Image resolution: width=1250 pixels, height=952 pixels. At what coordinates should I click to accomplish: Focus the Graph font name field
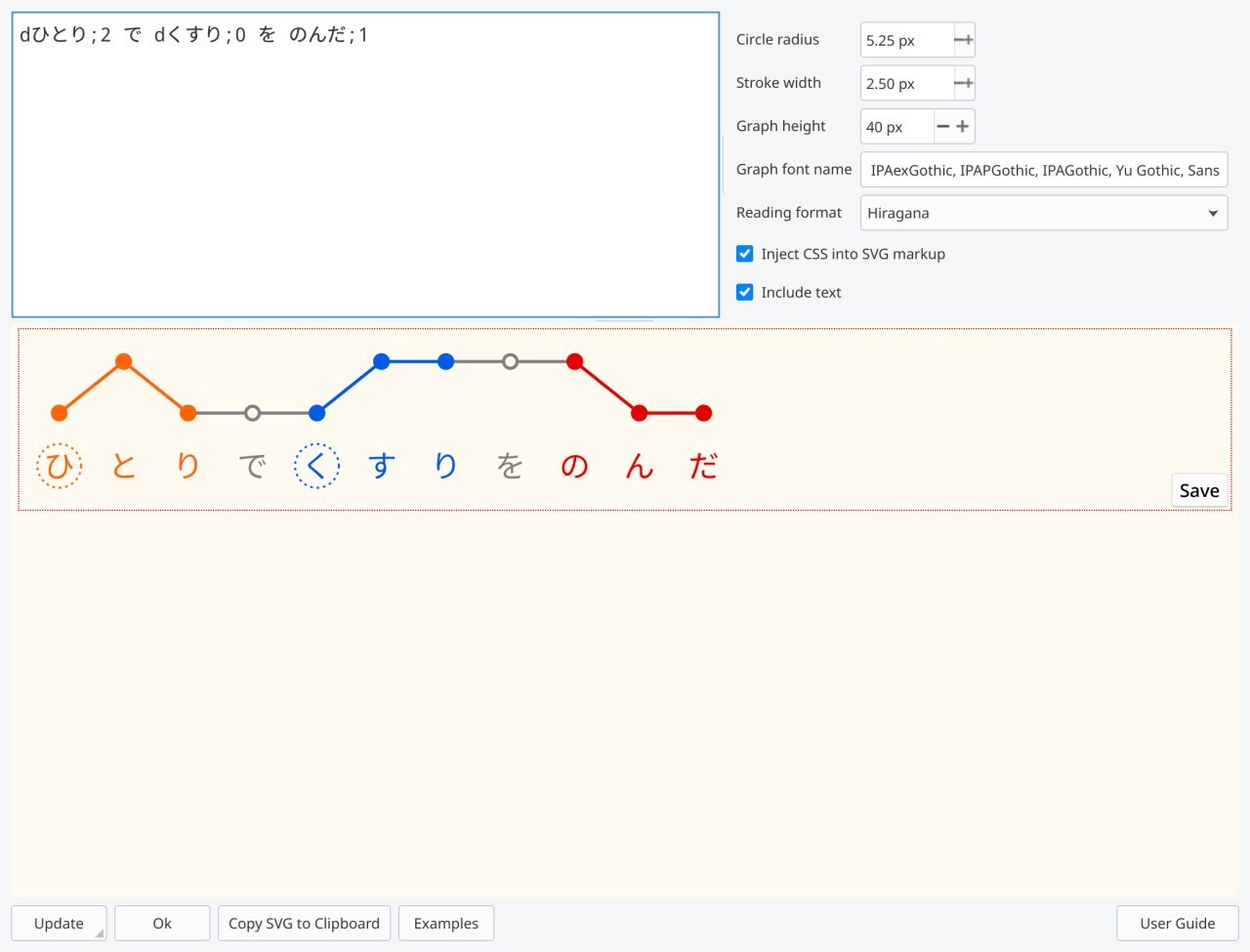pos(1044,170)
